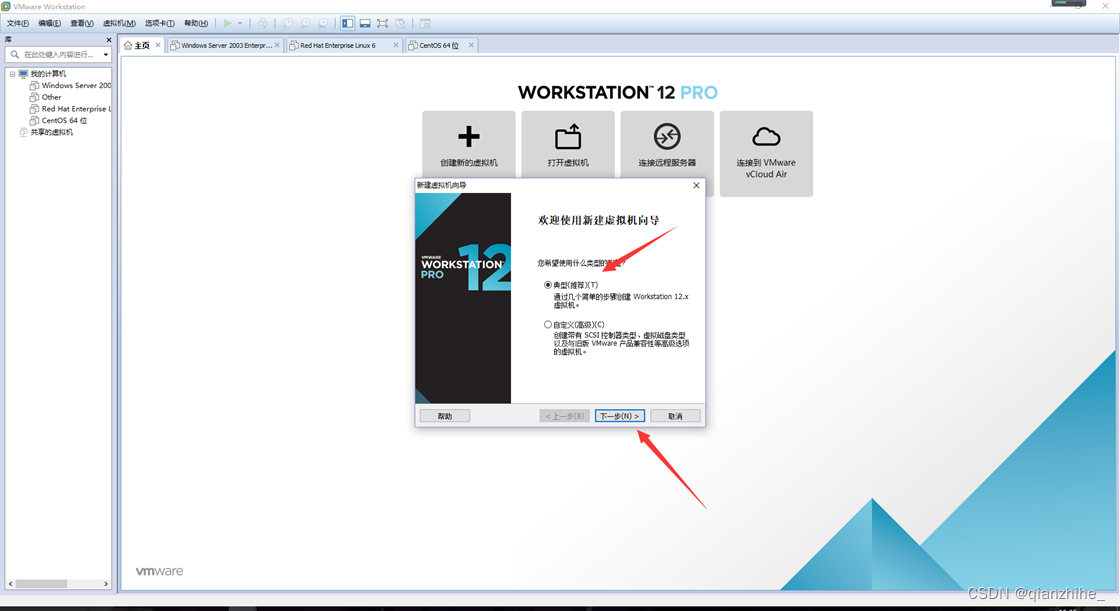Image resolution: width=1120 pixels, height=611 pixels.
Task: Switch to the Windows Server 2003 Enterprise tab
Action: (x=226, y=45)
